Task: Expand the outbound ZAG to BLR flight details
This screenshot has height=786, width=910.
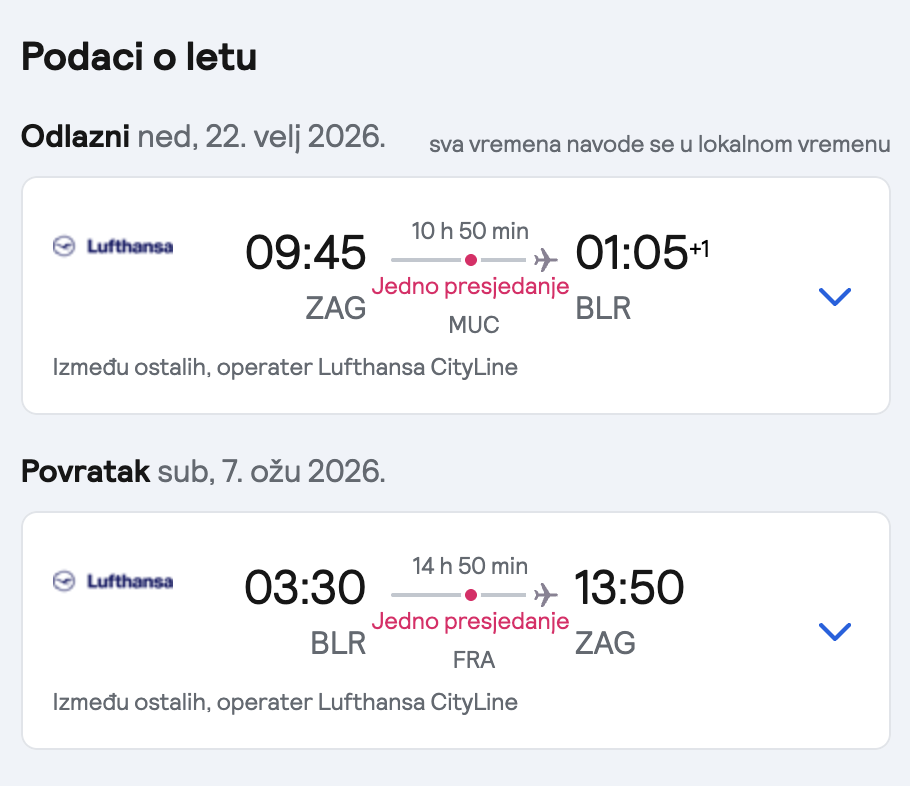Action: [834, 296]
